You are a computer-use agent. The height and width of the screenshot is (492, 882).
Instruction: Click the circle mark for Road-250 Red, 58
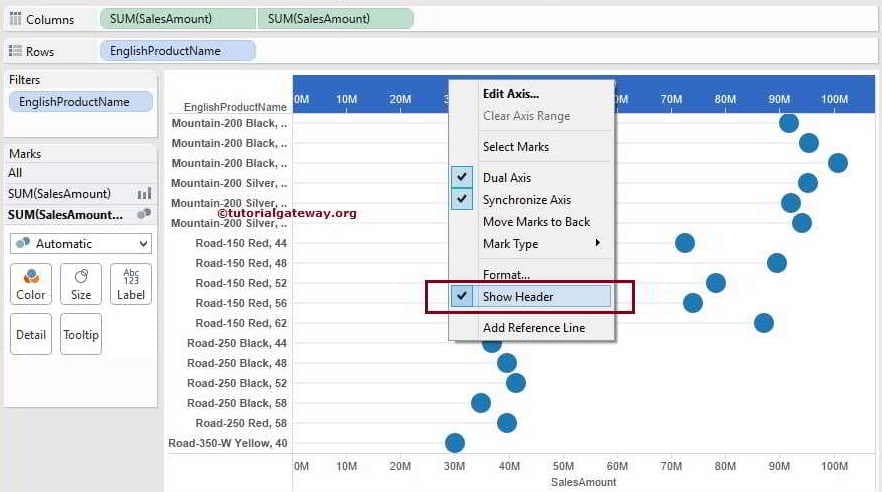pyautogui.click(x=507, y=423)
